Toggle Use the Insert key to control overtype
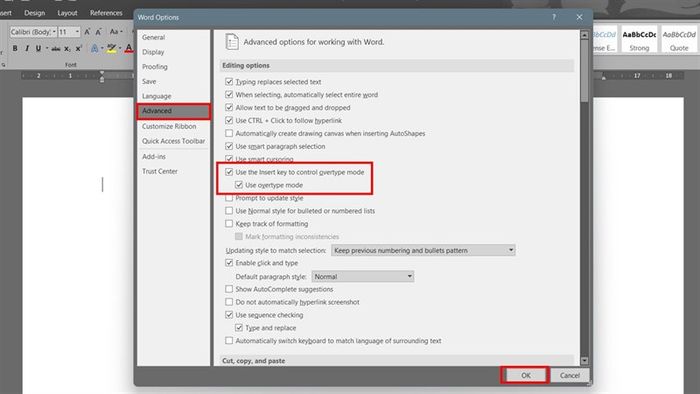This screenshot has width=700, height=394. tap(229, 172)
